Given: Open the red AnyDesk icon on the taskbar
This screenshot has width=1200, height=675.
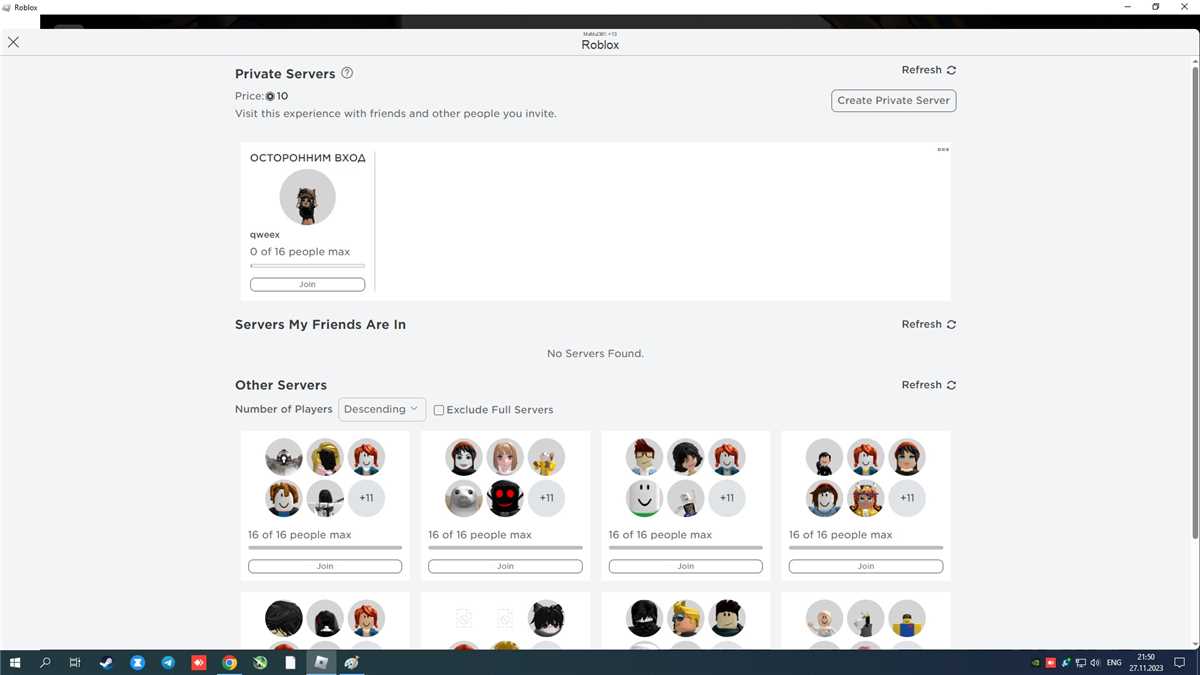Looking at the screenshot, I should [x=198, y=662].
